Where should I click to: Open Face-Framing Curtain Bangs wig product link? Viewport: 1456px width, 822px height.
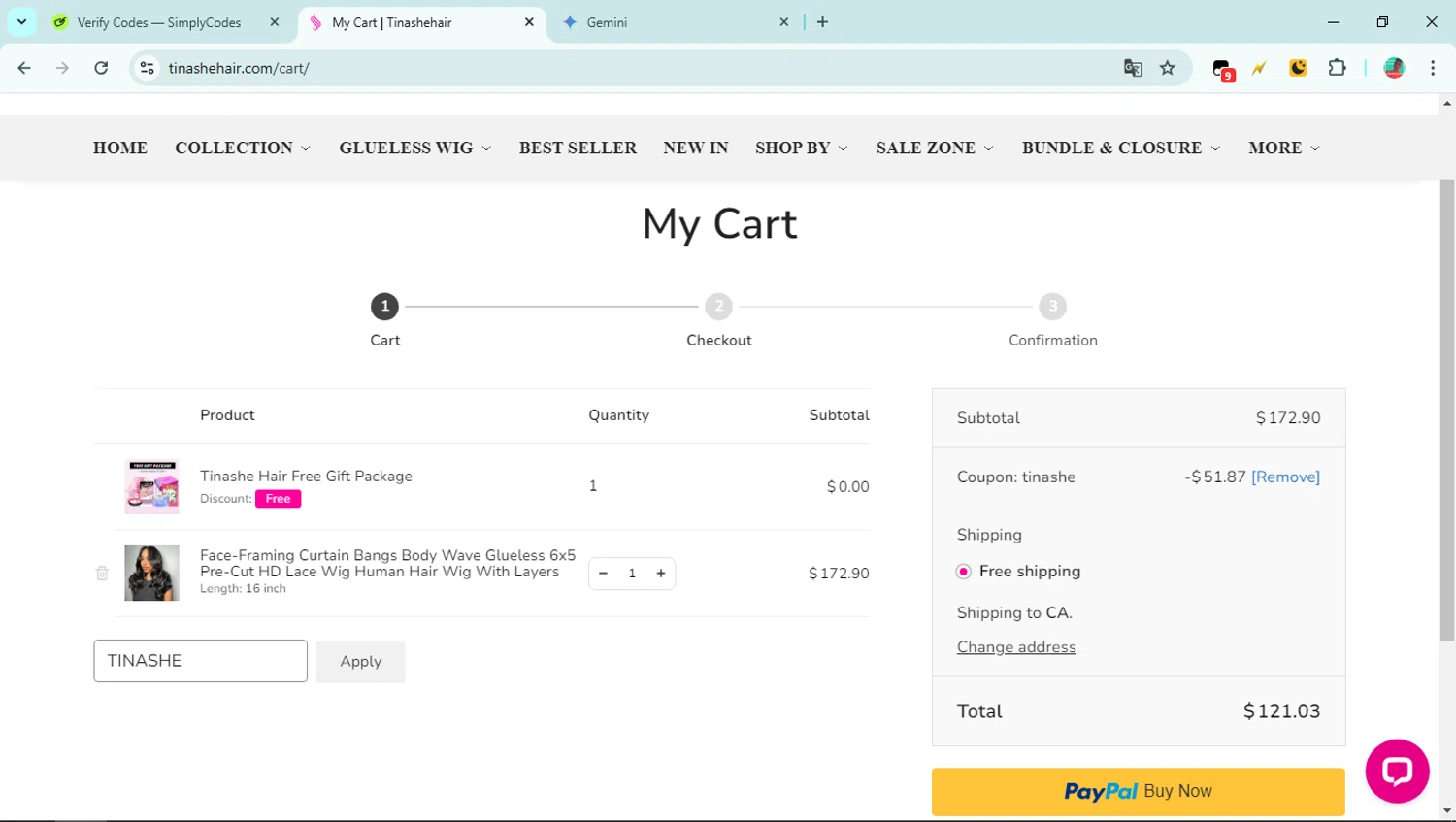[387, 563]
